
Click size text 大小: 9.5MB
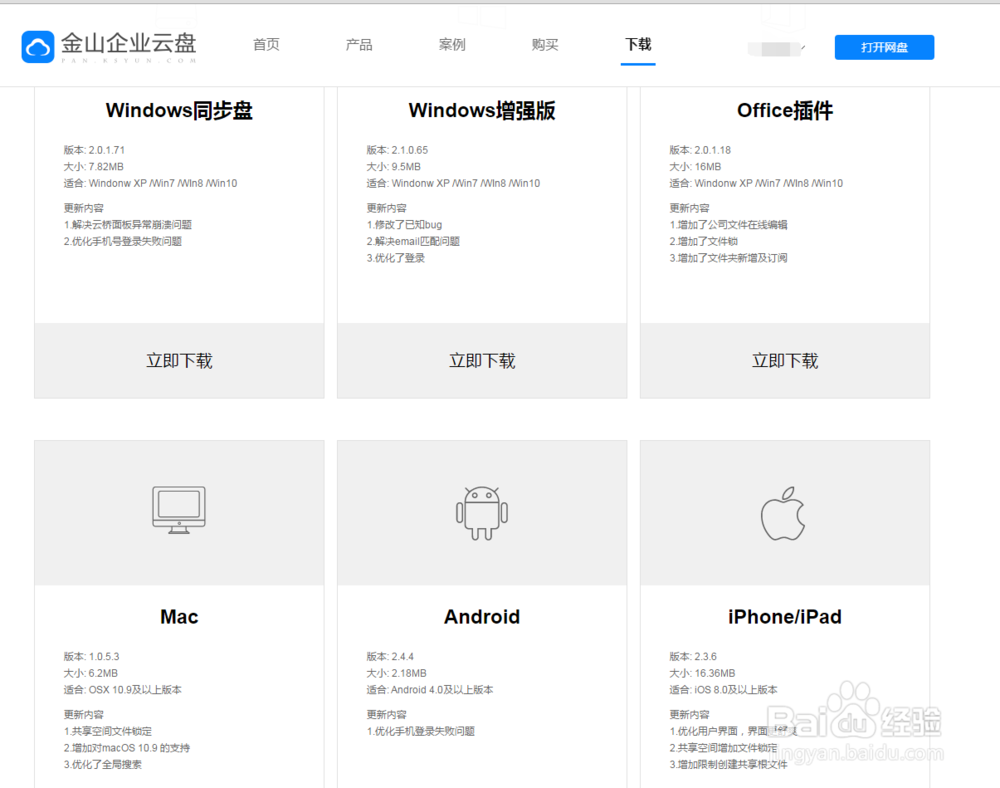[393, 166]
